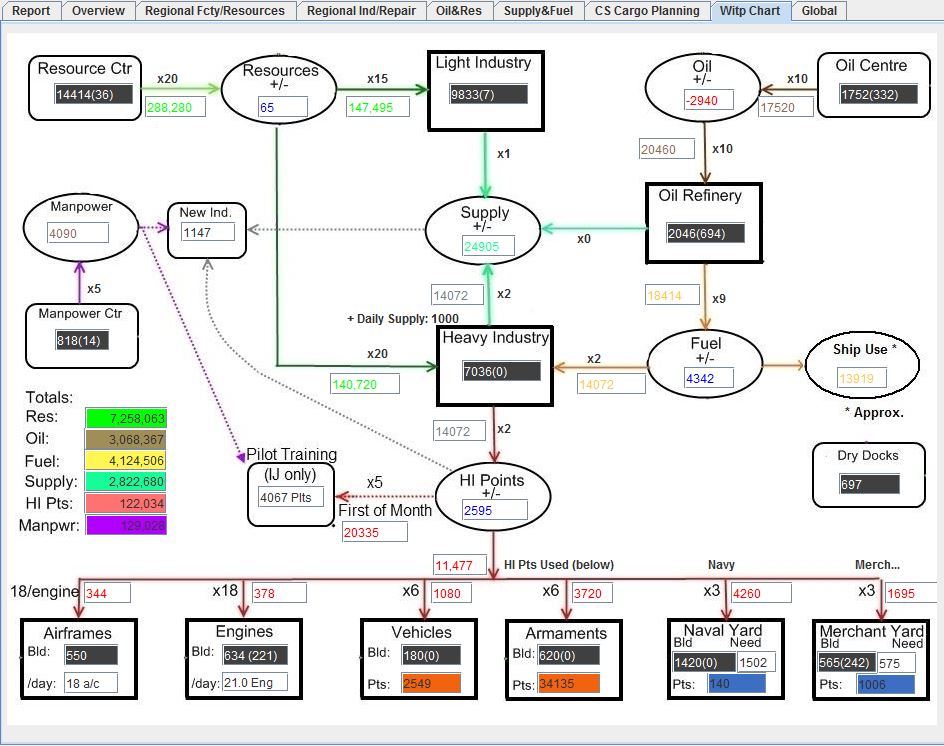The height and width of the screenshot is (746, 944).
Task: Switch to the Overview tab
Action: point(98,11)
